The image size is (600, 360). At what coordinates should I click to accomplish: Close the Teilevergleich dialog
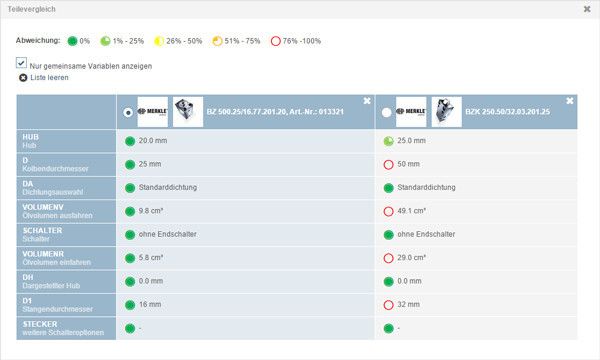[587, 9]
